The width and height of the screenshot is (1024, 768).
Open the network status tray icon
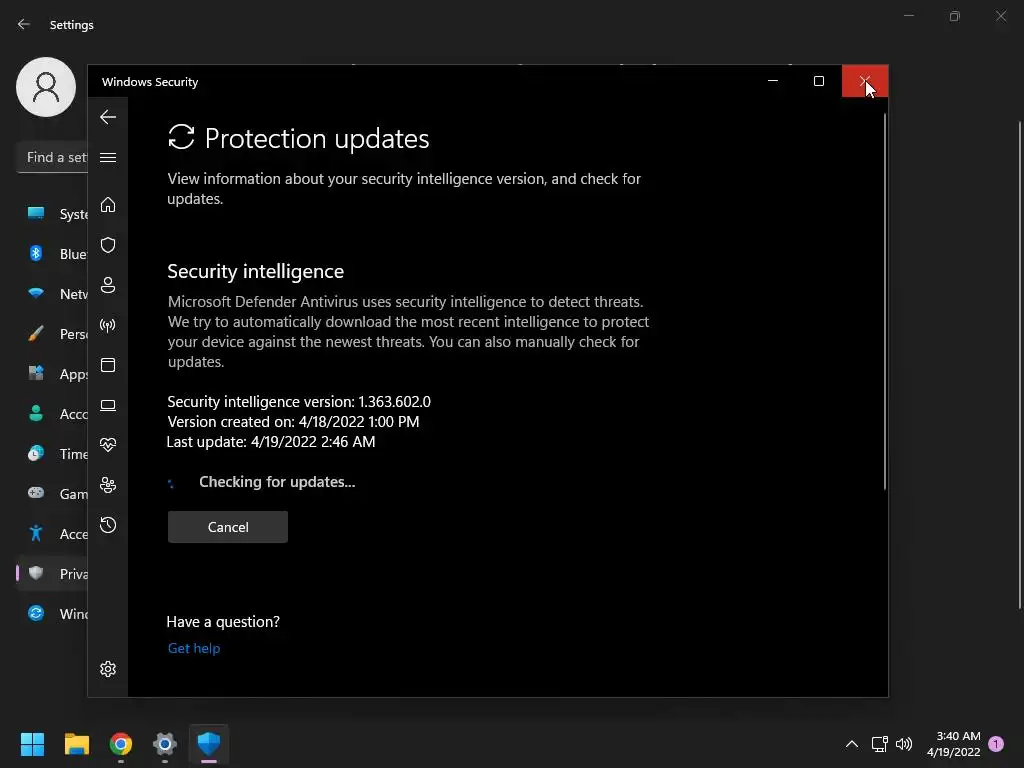pos(880,743)
